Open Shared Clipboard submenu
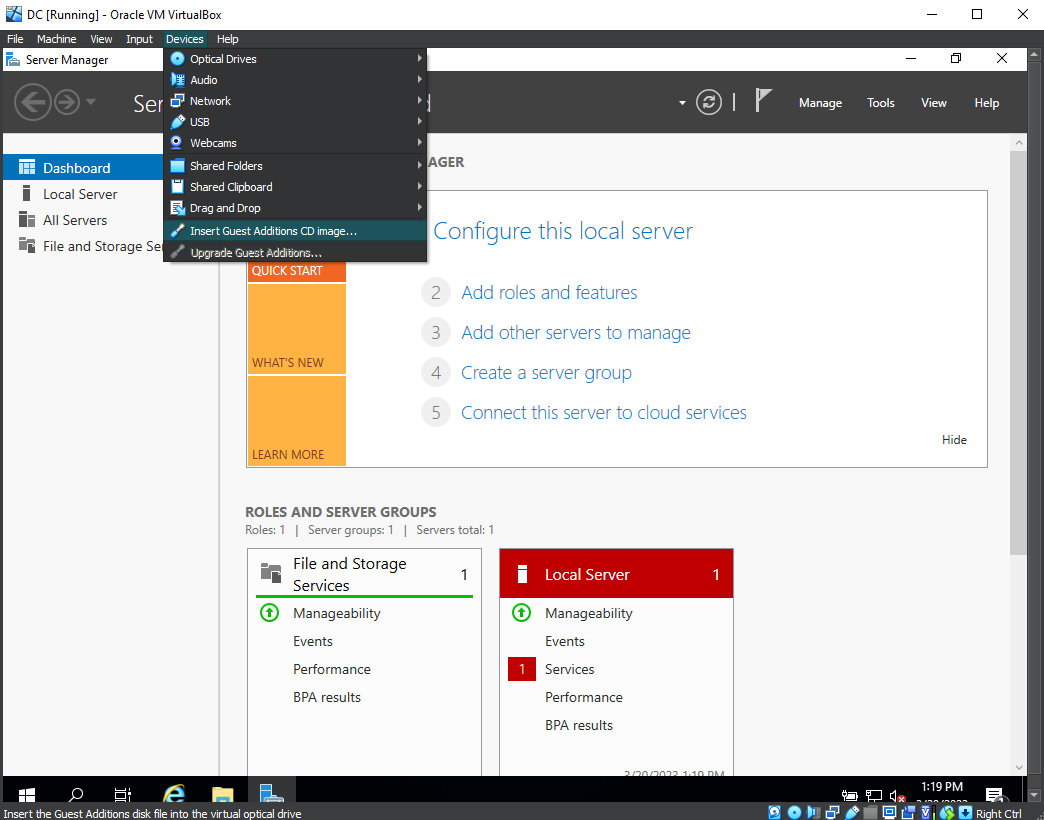 (x=295, y=187)
